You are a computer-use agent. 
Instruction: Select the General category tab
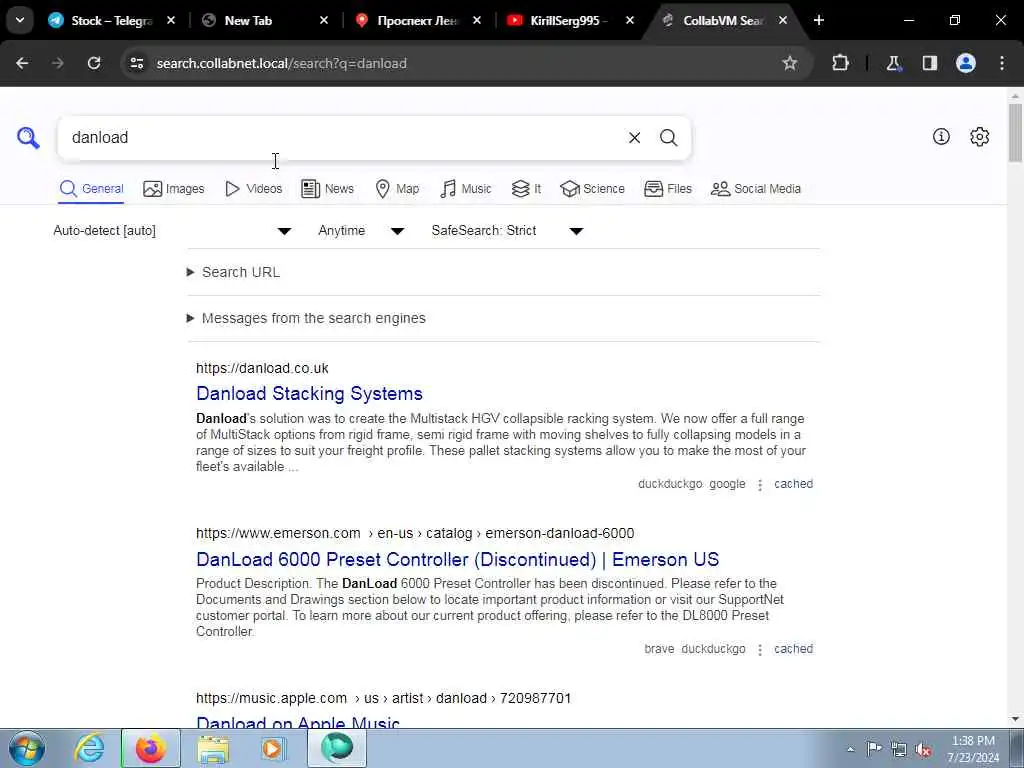click(x=91, y=189)
